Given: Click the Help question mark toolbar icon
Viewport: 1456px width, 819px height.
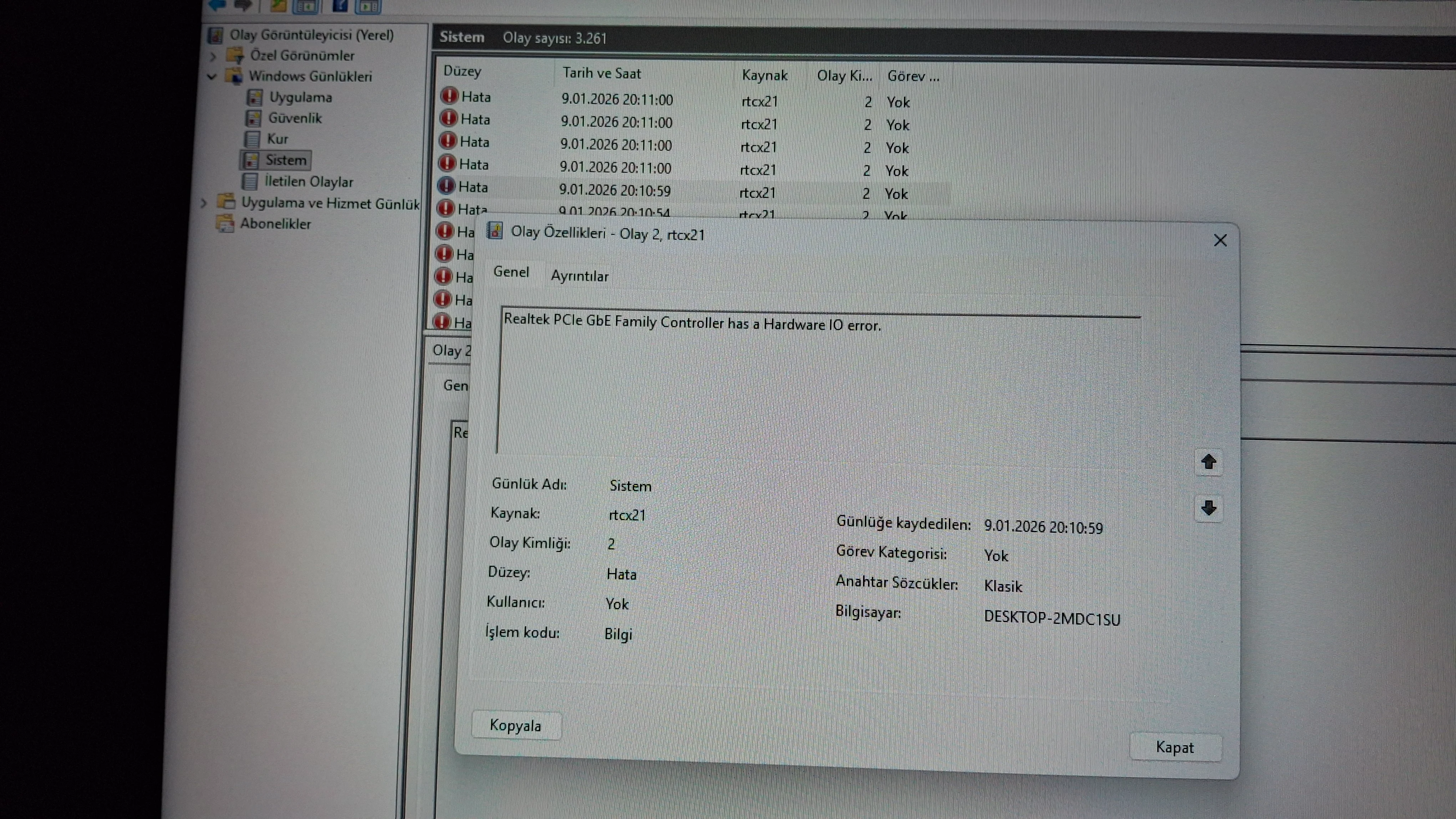Looking at the screenshot, I should pos(340,5).
